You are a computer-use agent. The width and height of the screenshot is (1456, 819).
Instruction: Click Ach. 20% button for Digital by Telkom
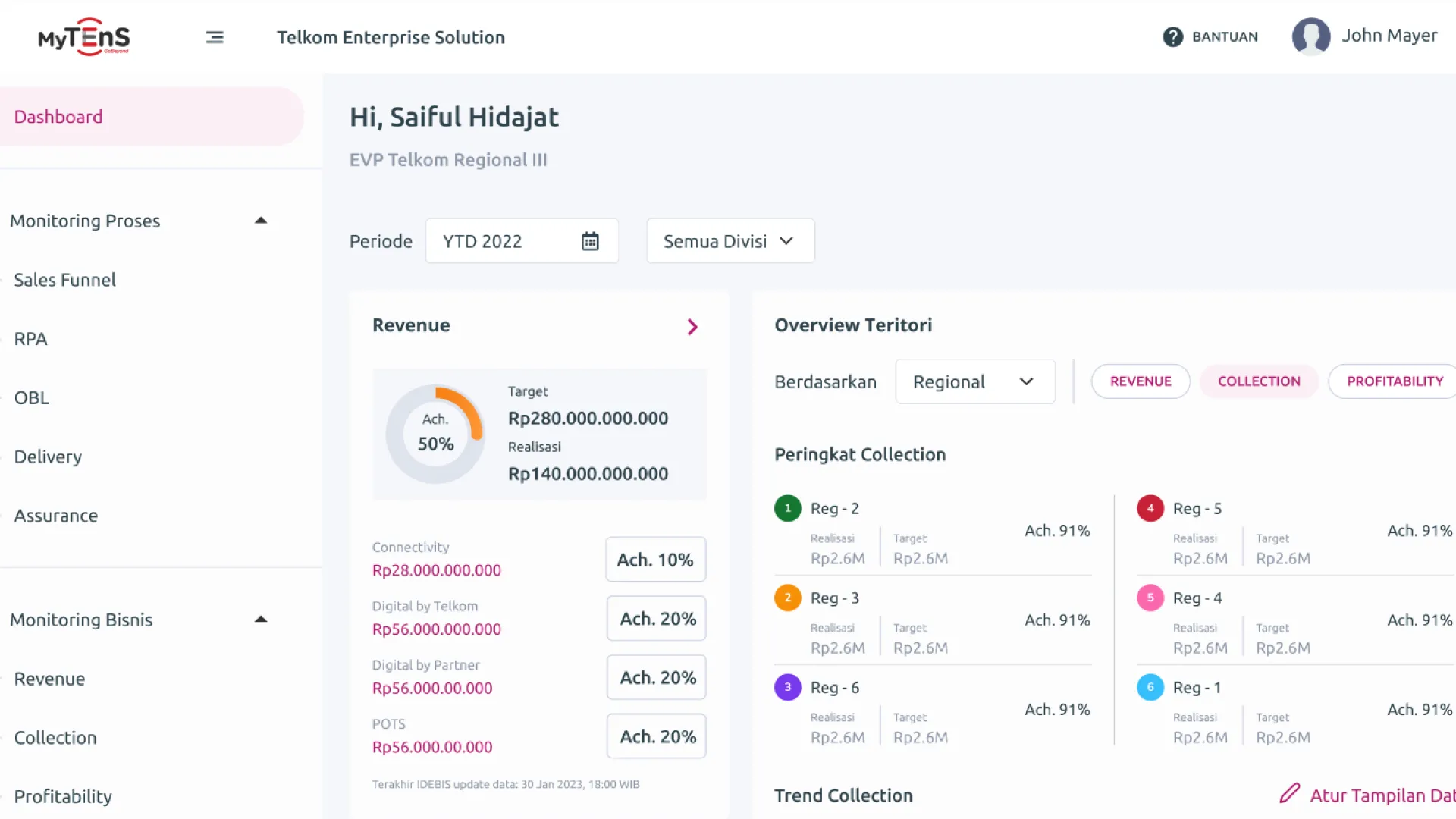click(x=657, y=619)
